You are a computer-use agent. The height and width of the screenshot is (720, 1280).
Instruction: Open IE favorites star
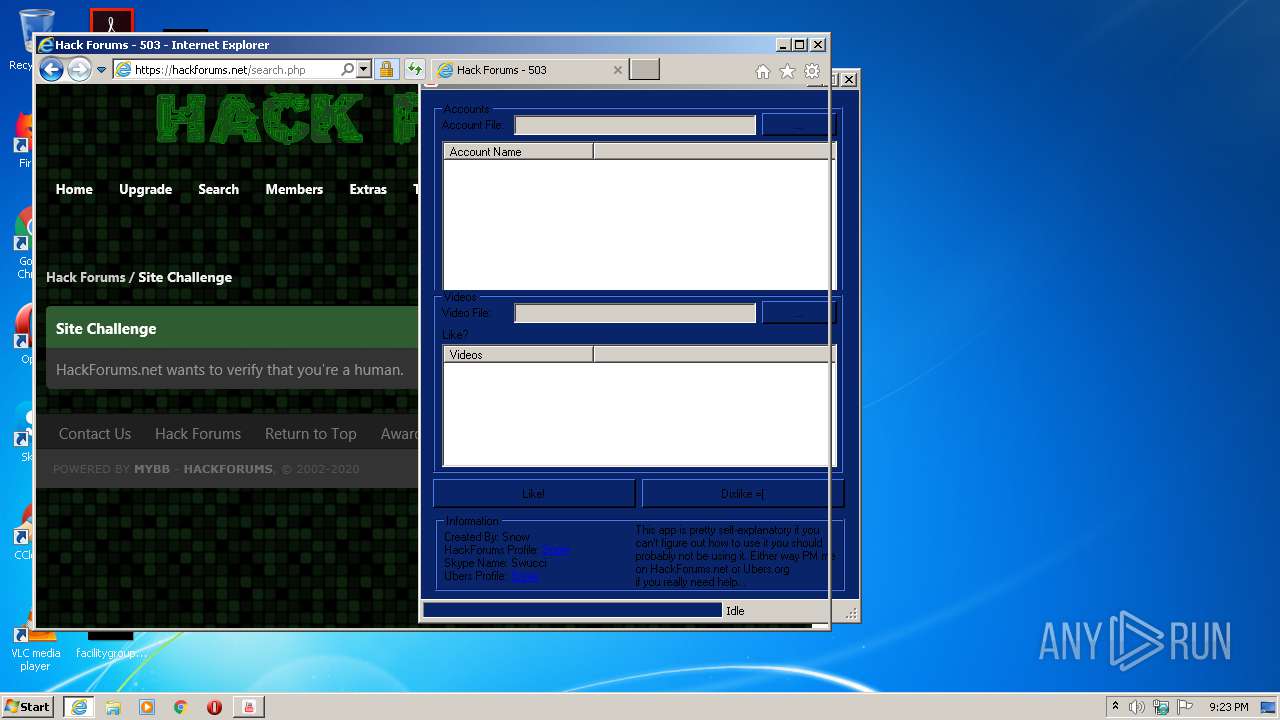(x=787, y=71)
